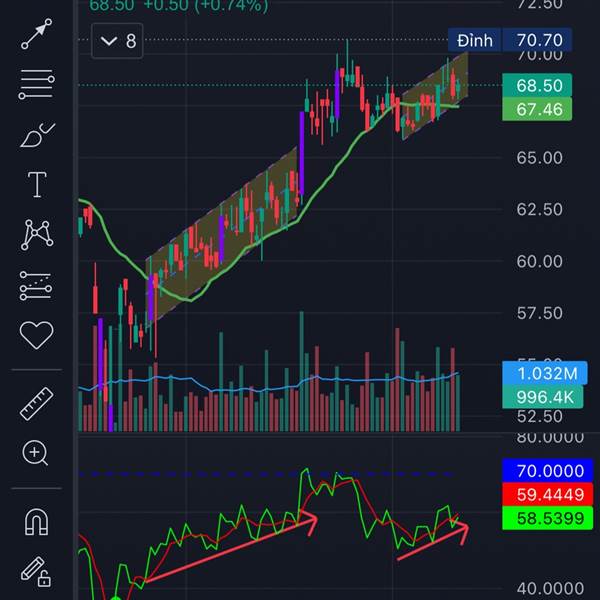Click the 40.0000 RSI axis label

point(550,588)
